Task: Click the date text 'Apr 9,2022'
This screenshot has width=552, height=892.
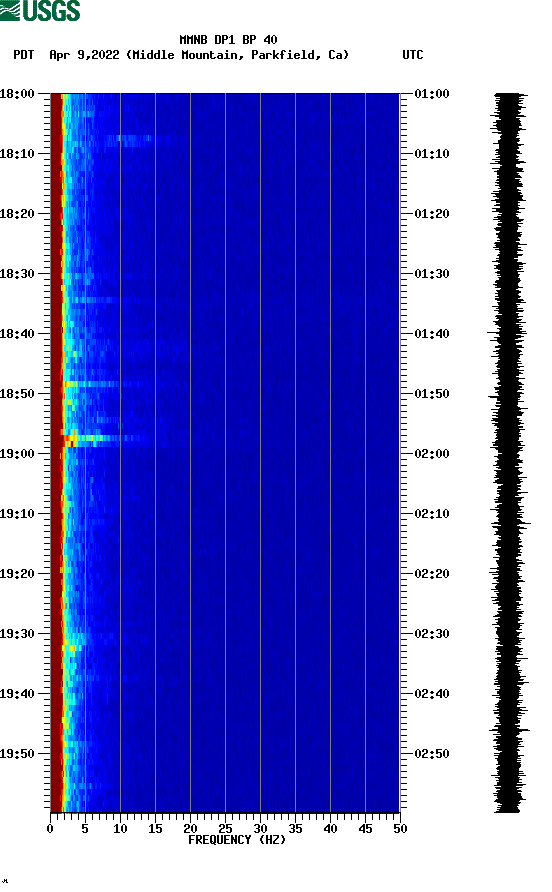Action: click(x=84, y=55)
